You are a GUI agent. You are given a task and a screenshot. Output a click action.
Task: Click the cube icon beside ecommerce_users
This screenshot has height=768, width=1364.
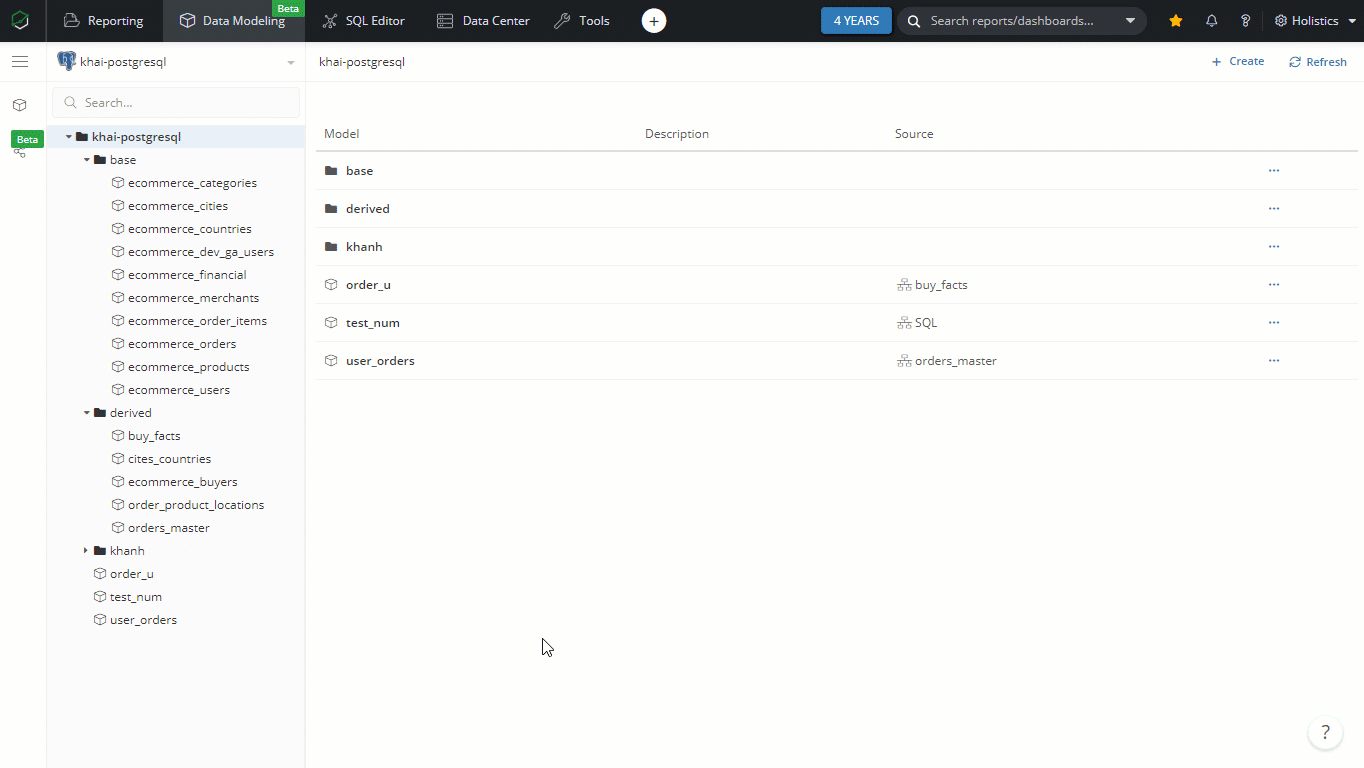118,390
